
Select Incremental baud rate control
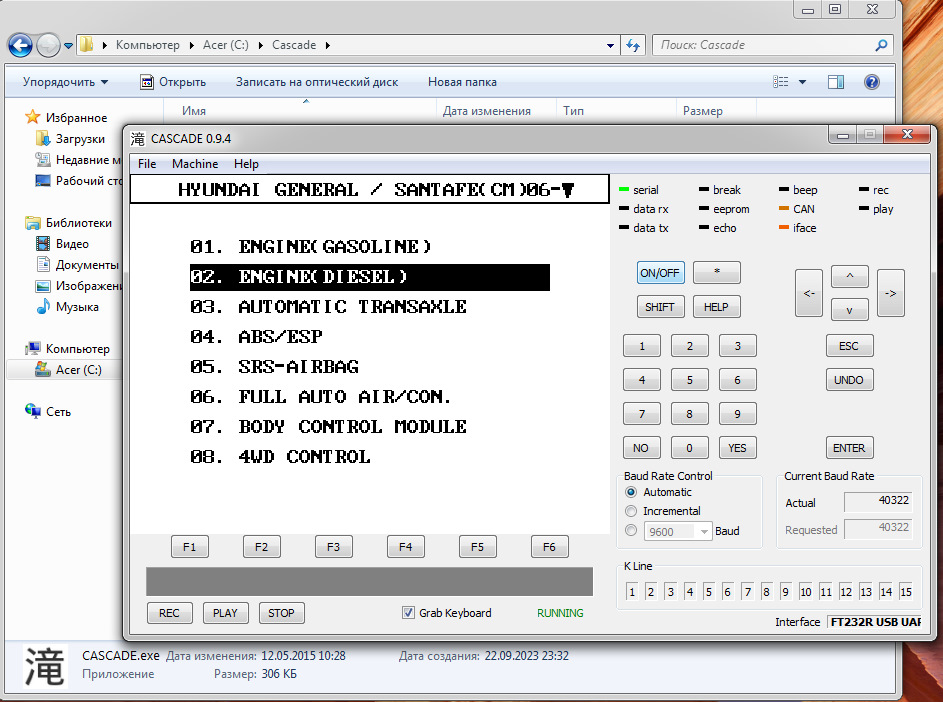point(631,511)
